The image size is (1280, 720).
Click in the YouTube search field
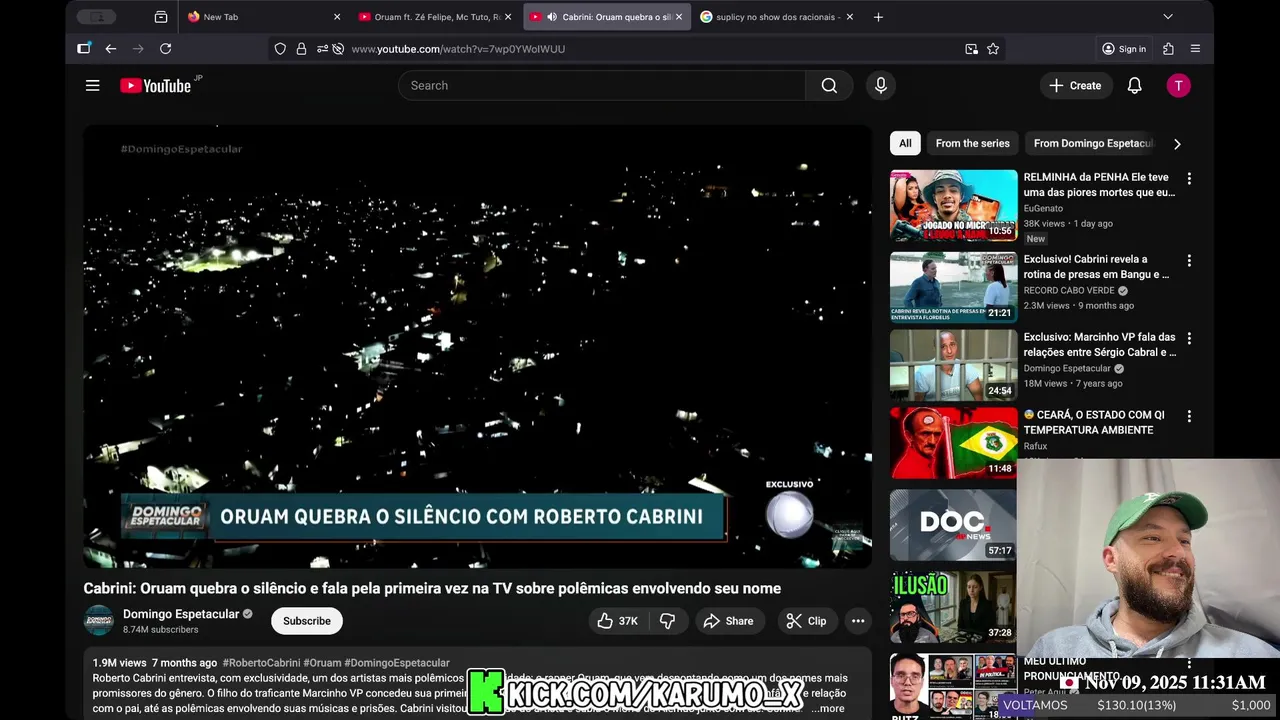point(602,86)
